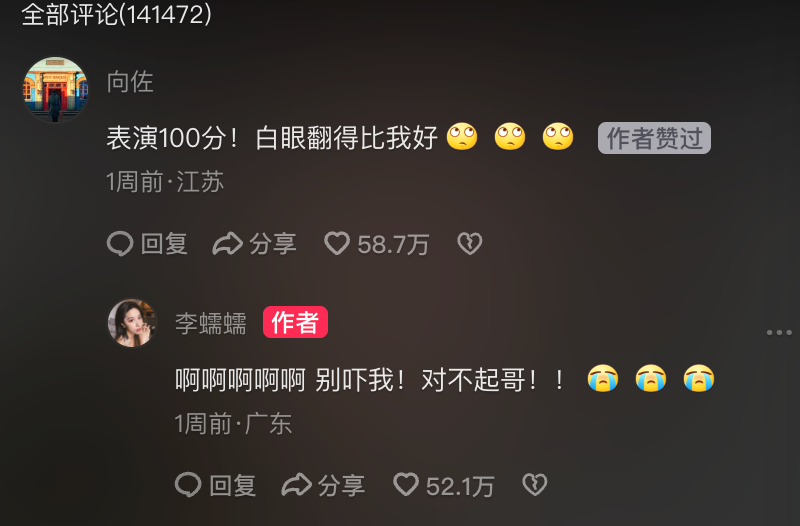The height and width of the screenshot is (526, 800).
Task: Click the 回复 text under 向佐's comment
Action: coord(164,243)
